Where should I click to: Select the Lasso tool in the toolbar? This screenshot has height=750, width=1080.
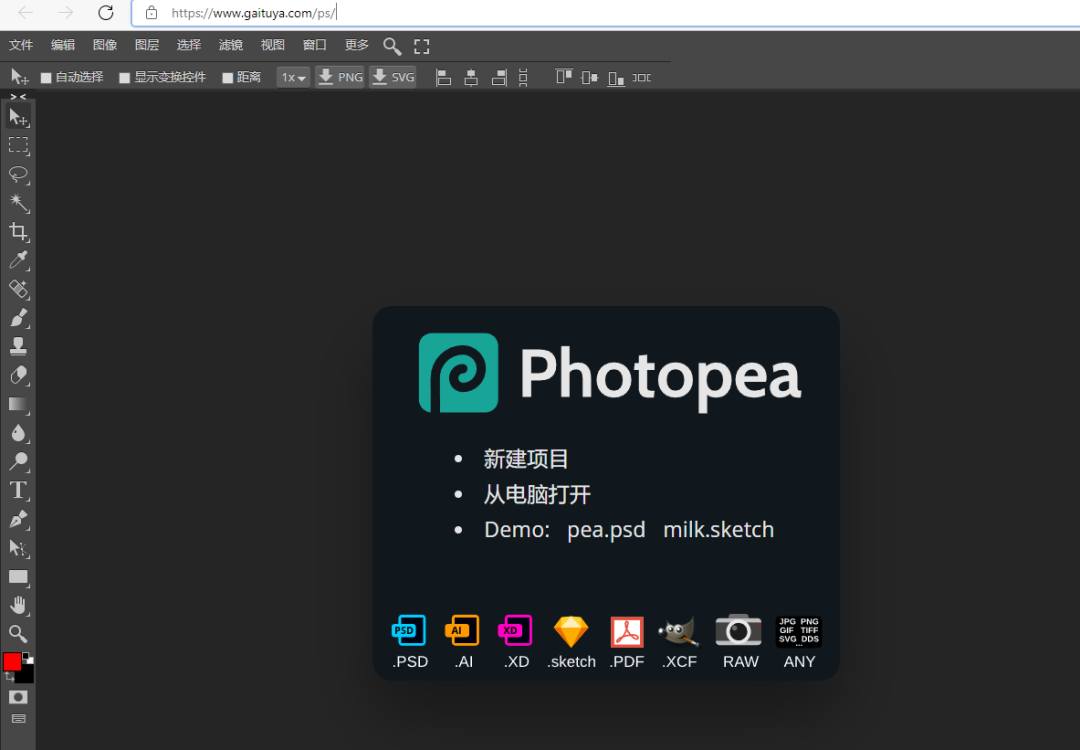pos(18,175)
